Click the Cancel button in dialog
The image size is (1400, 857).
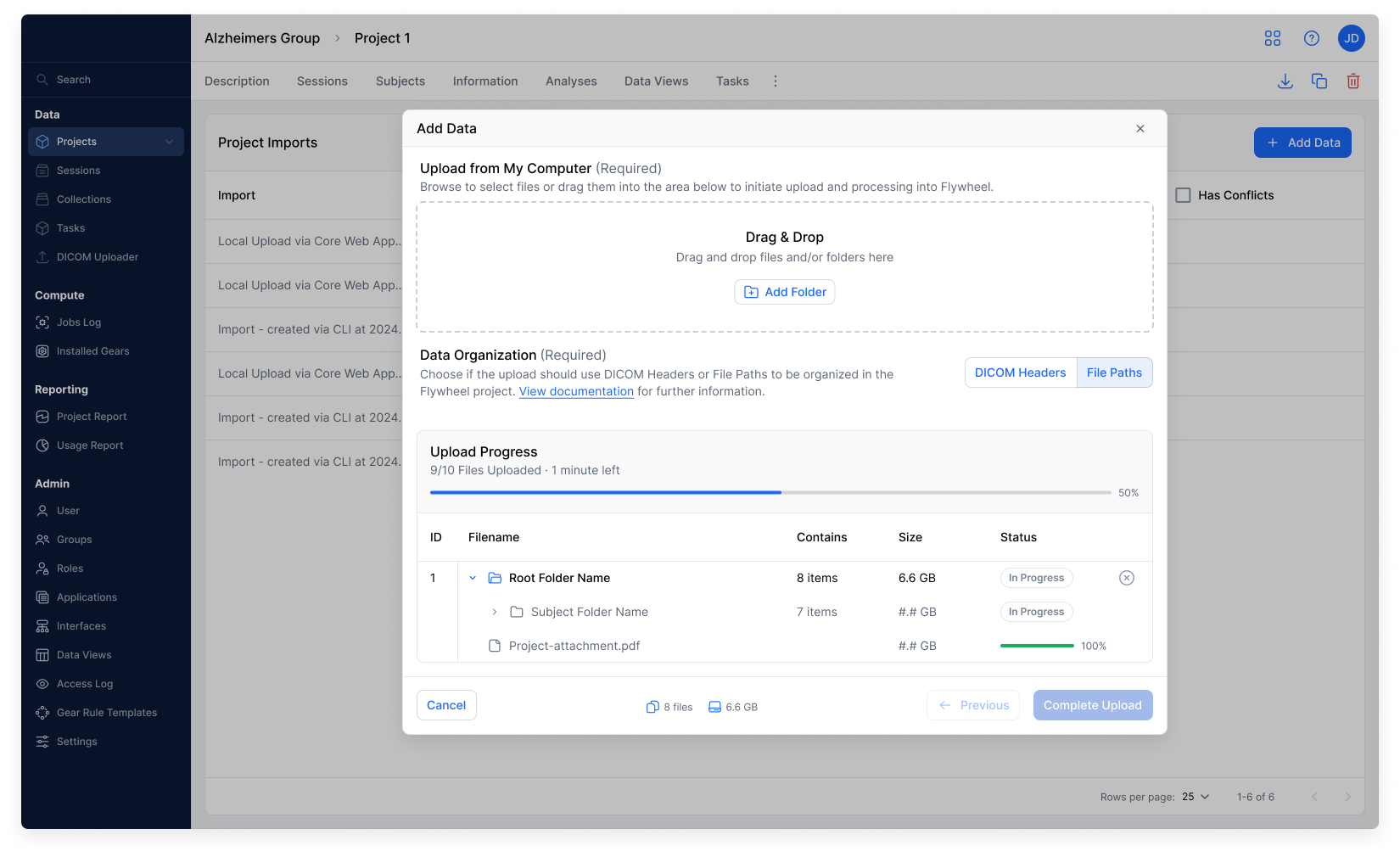point(446,705)
